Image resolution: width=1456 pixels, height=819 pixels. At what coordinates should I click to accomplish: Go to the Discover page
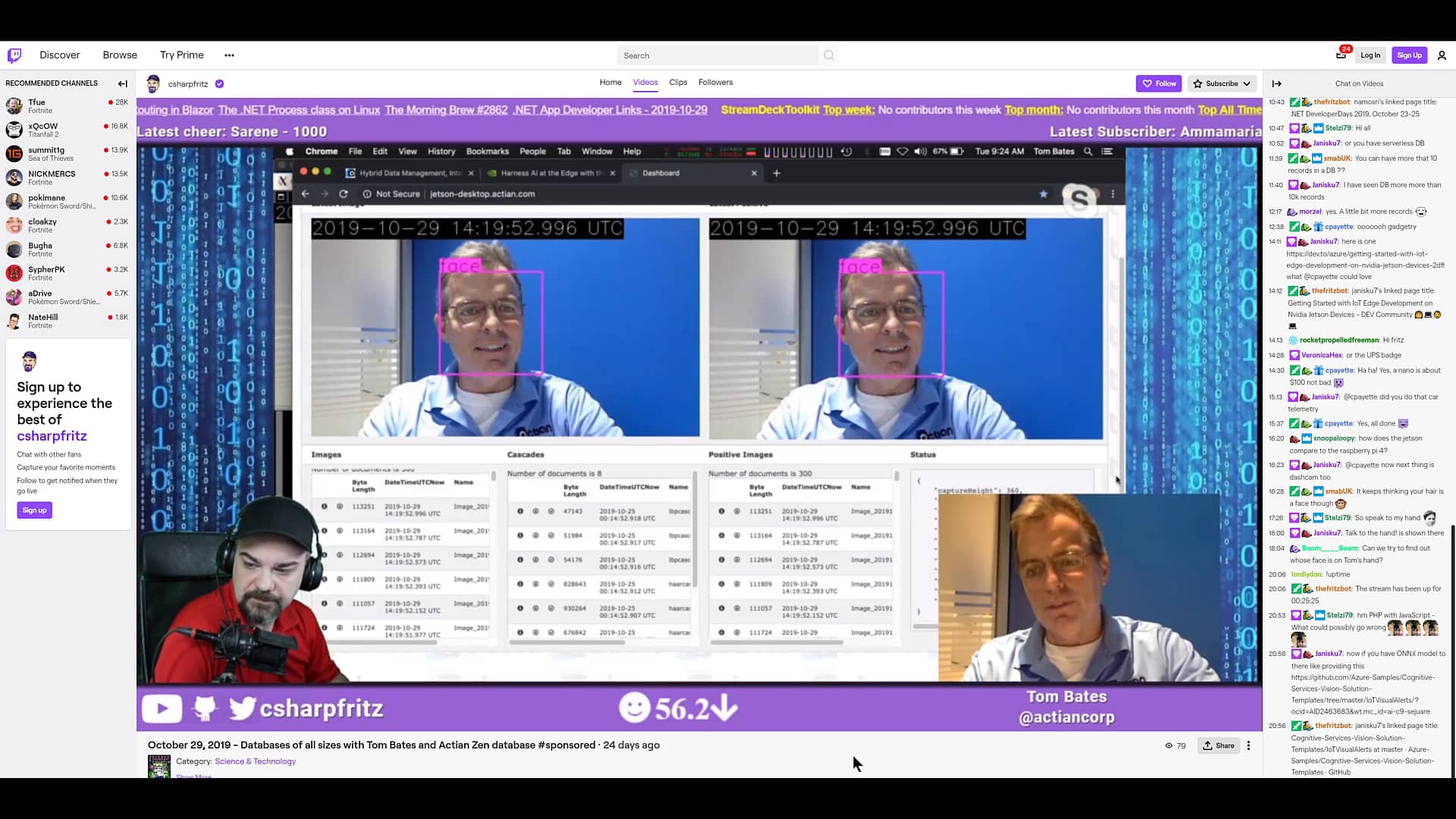click(60, 55)
